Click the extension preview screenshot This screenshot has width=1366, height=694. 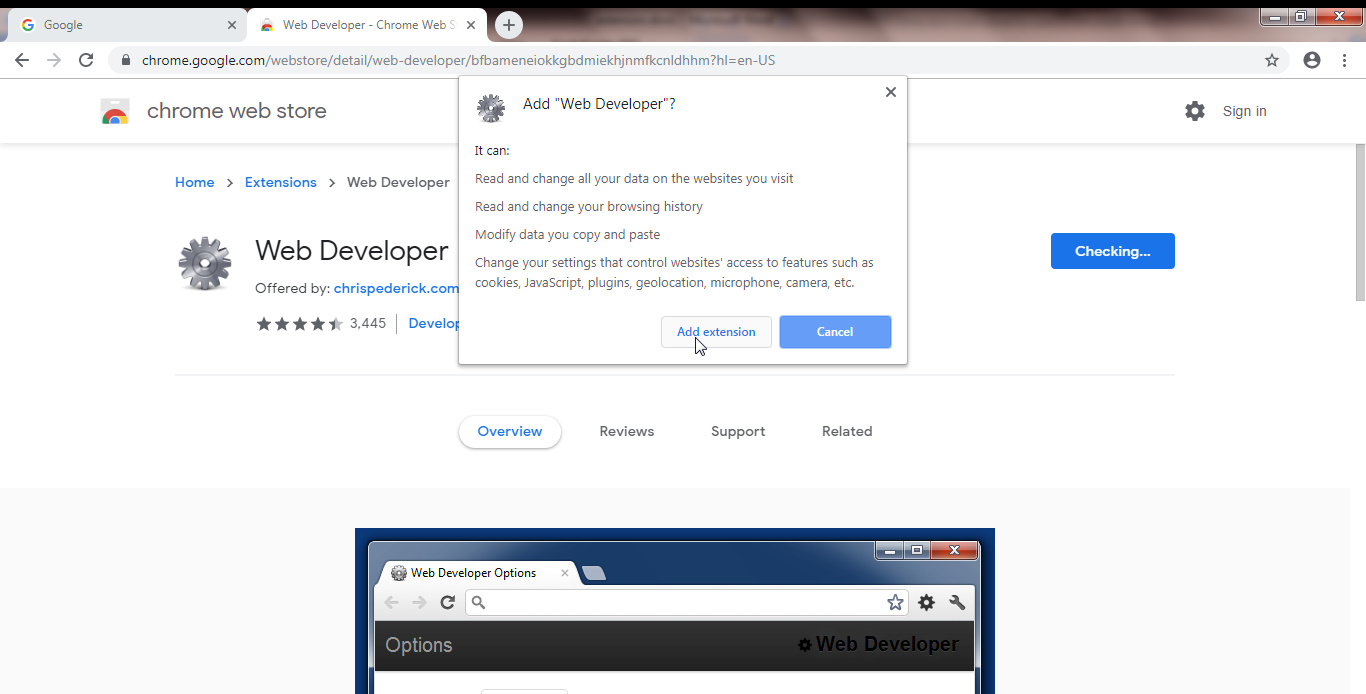[x=675, y=611]
